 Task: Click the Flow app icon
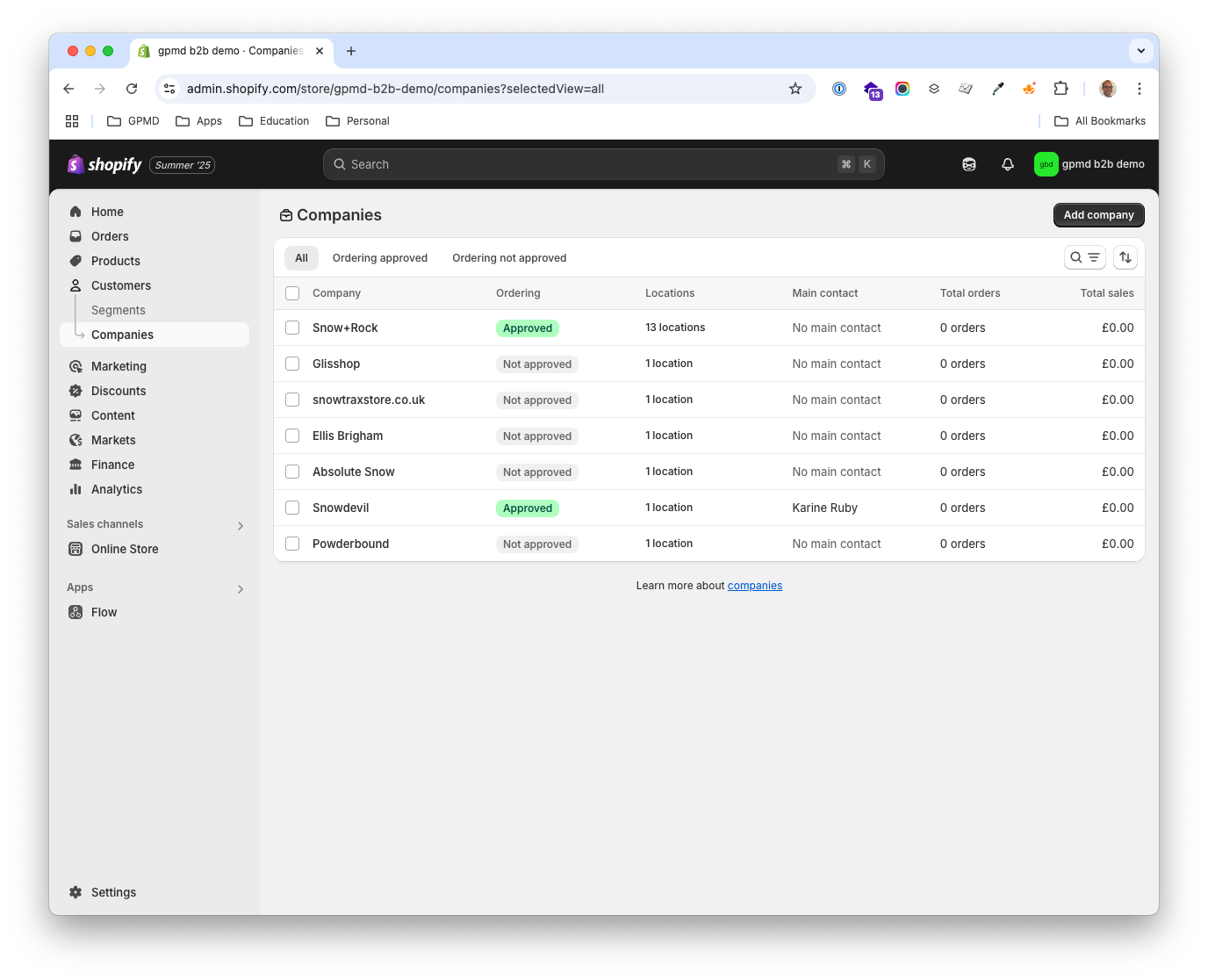(x=75, y=612)
